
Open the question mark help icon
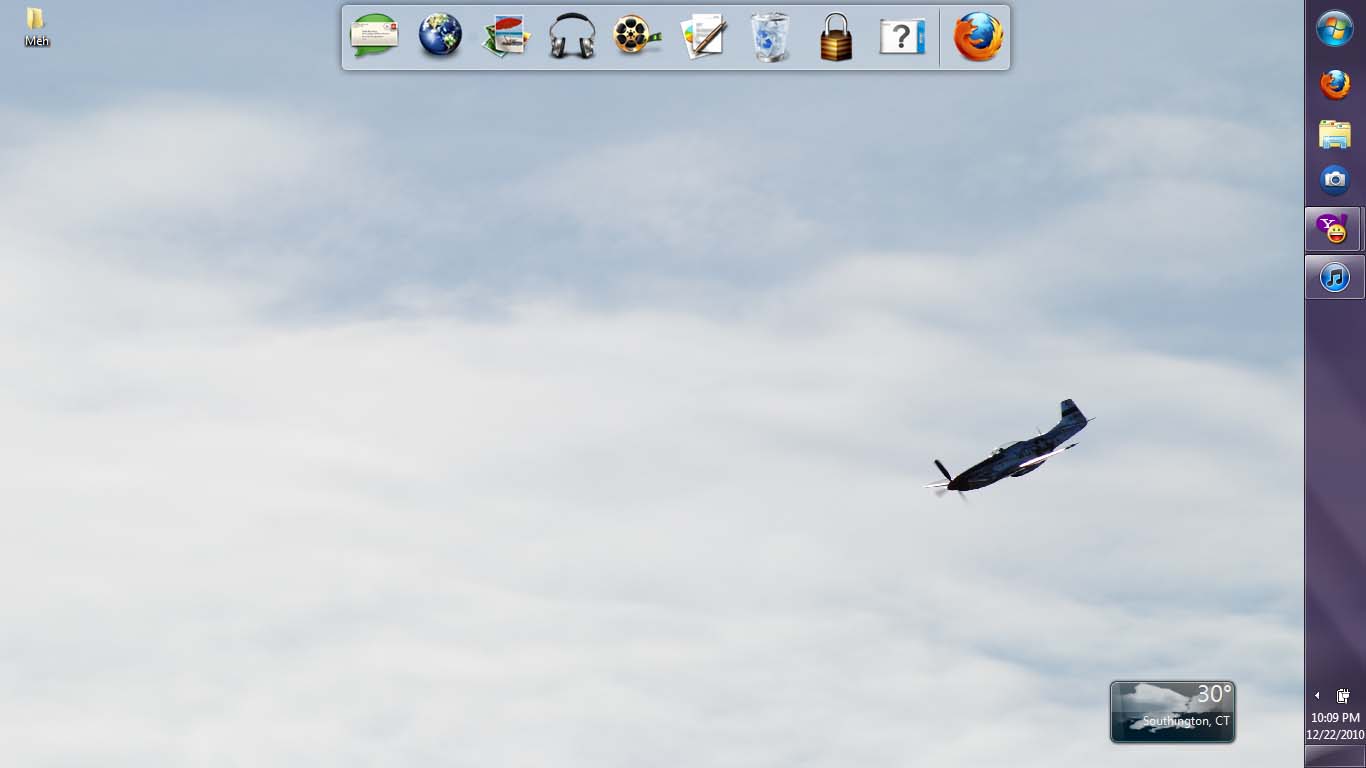tap(902, 37)
